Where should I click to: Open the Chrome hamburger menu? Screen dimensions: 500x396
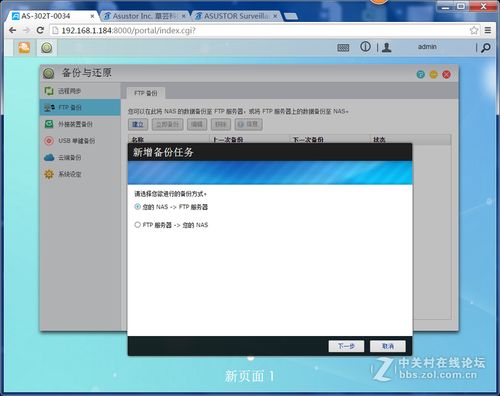[488, 30]
